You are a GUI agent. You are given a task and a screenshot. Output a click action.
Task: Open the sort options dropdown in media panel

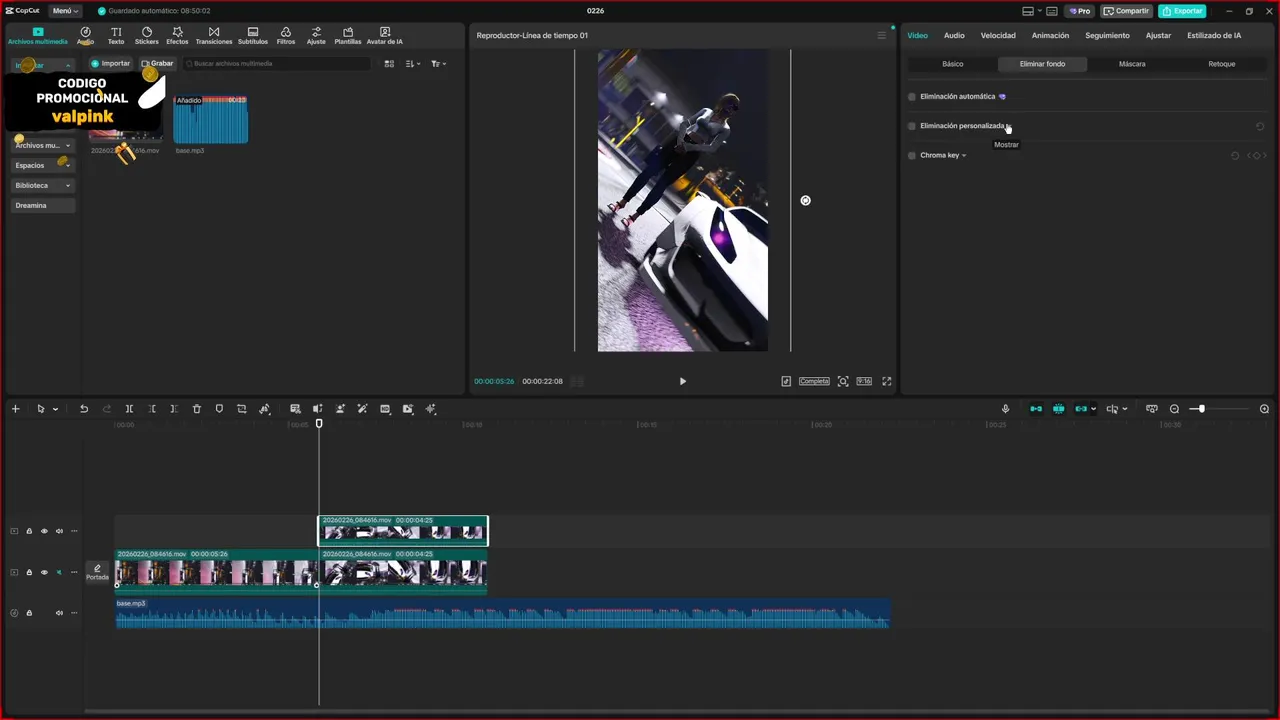[x=414, y=64]
